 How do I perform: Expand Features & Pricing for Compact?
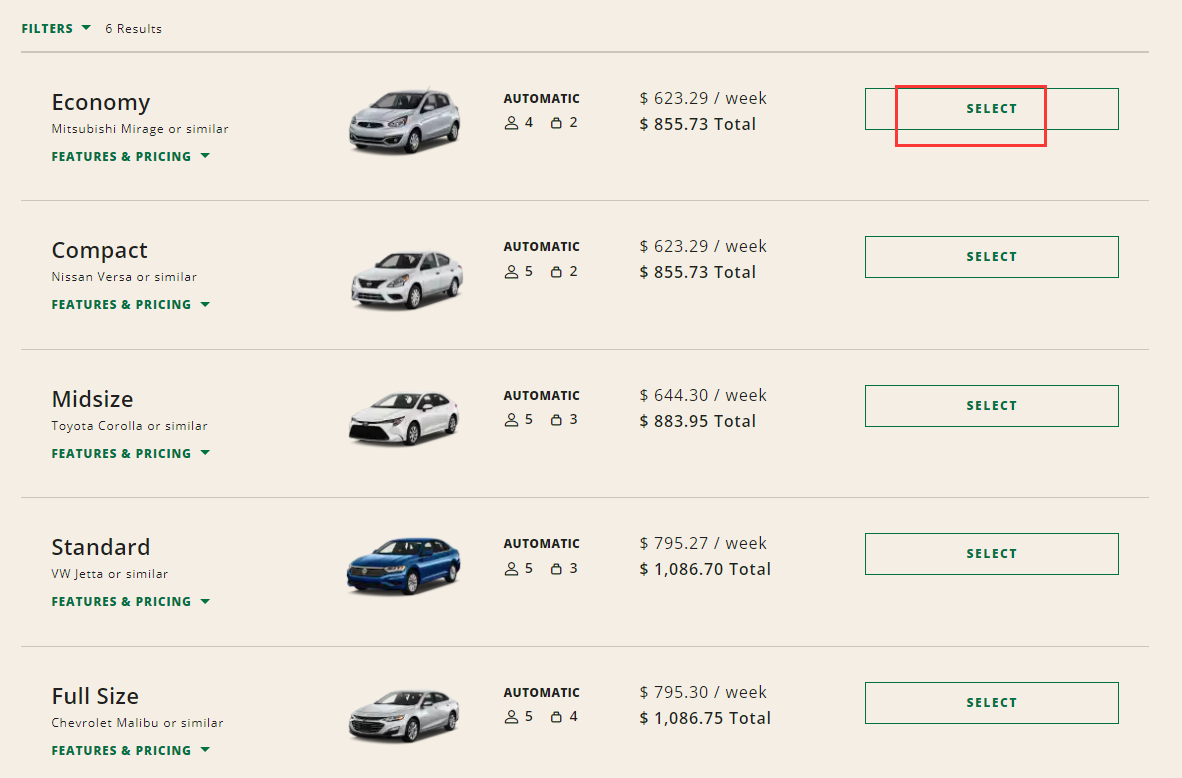(x=130, y=304)
